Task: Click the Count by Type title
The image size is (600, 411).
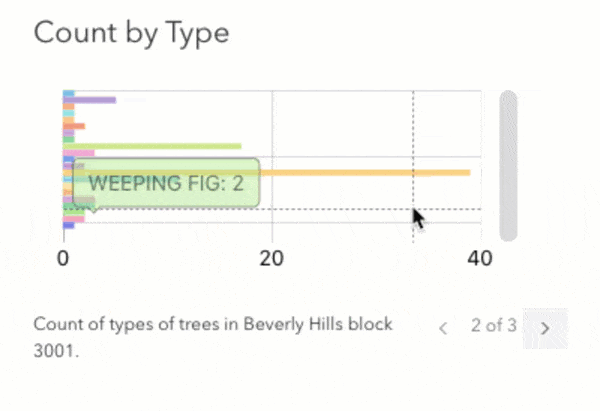Action: coord(131,33)
